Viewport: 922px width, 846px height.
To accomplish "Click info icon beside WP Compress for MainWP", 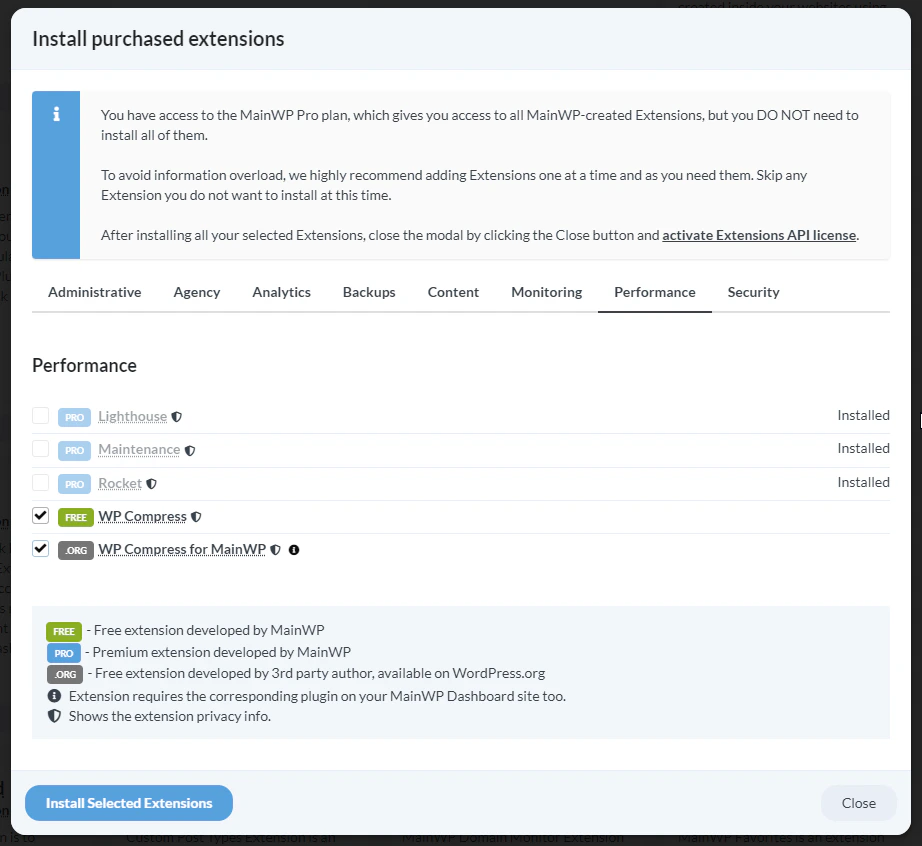I will 294,550.
